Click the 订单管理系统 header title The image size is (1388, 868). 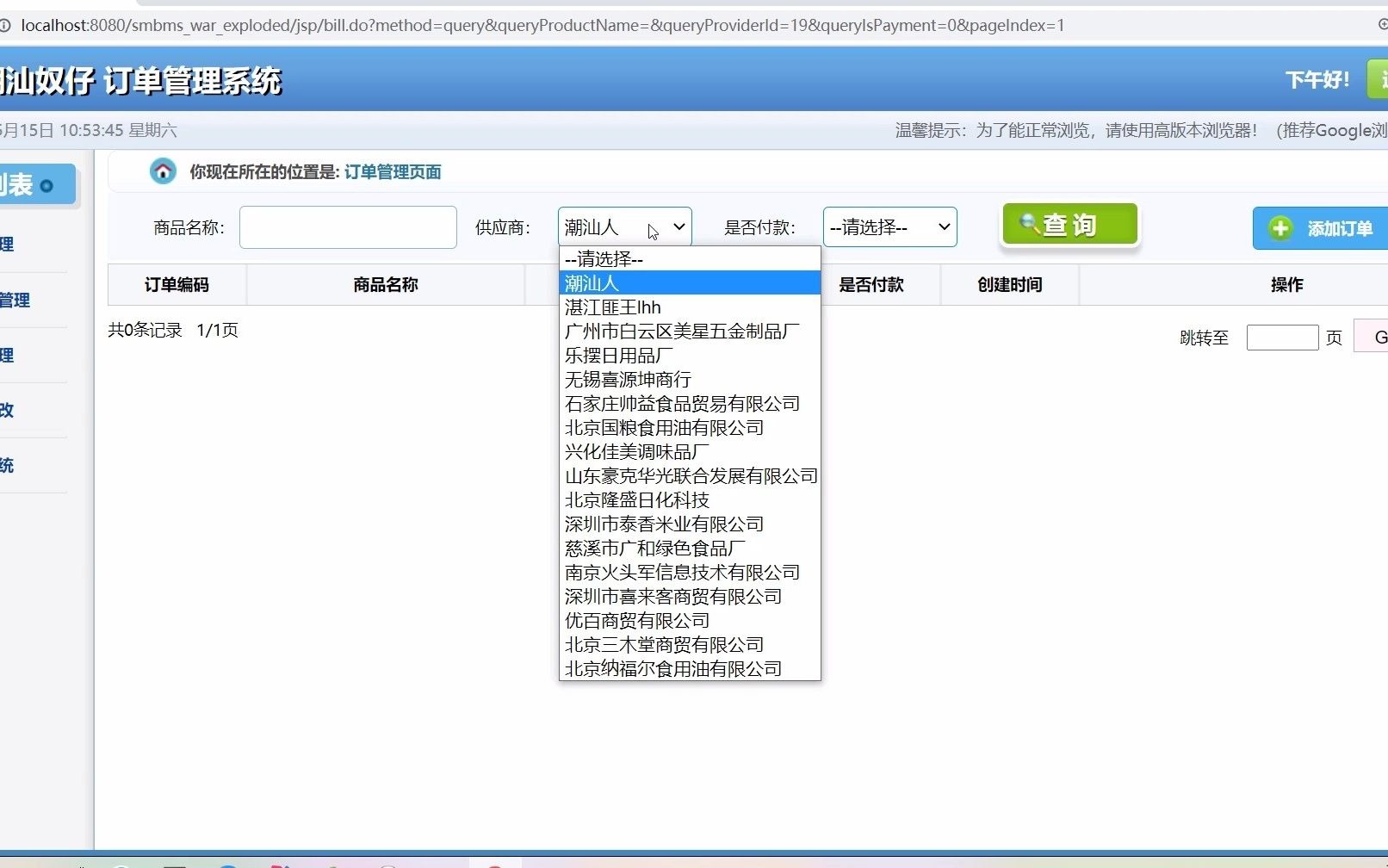(x=192, y=81)
